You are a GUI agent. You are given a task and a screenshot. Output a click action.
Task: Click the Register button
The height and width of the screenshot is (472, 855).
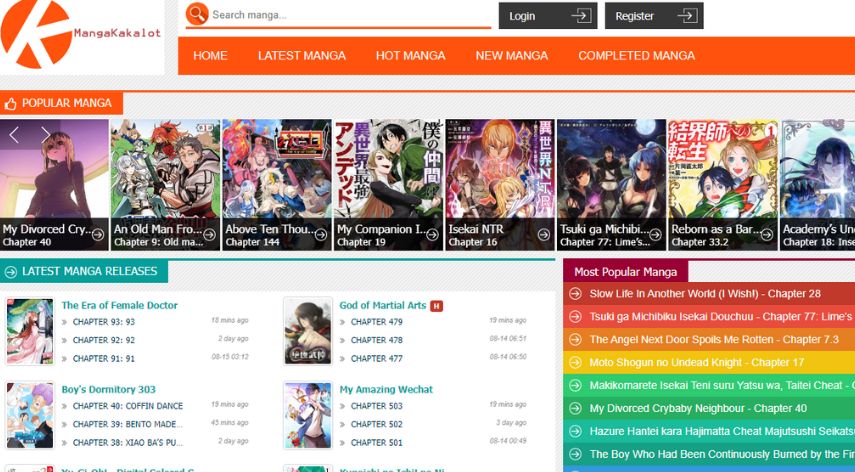[x=654, y=16]
